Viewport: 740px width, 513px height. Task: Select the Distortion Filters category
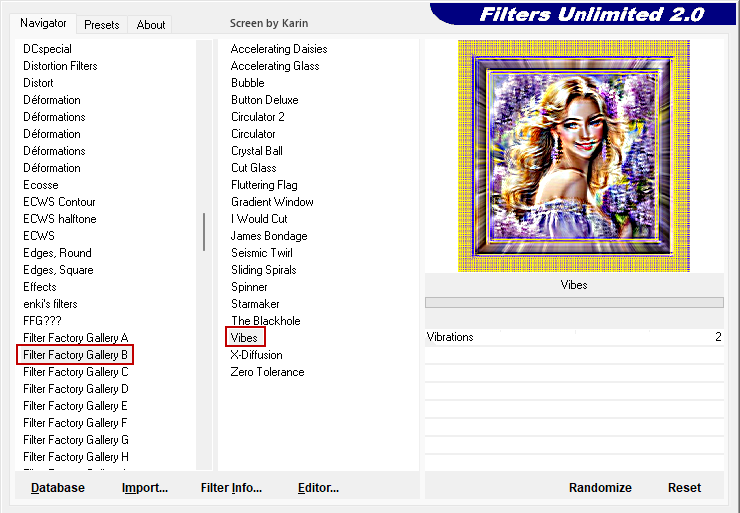tap(60, 66)
